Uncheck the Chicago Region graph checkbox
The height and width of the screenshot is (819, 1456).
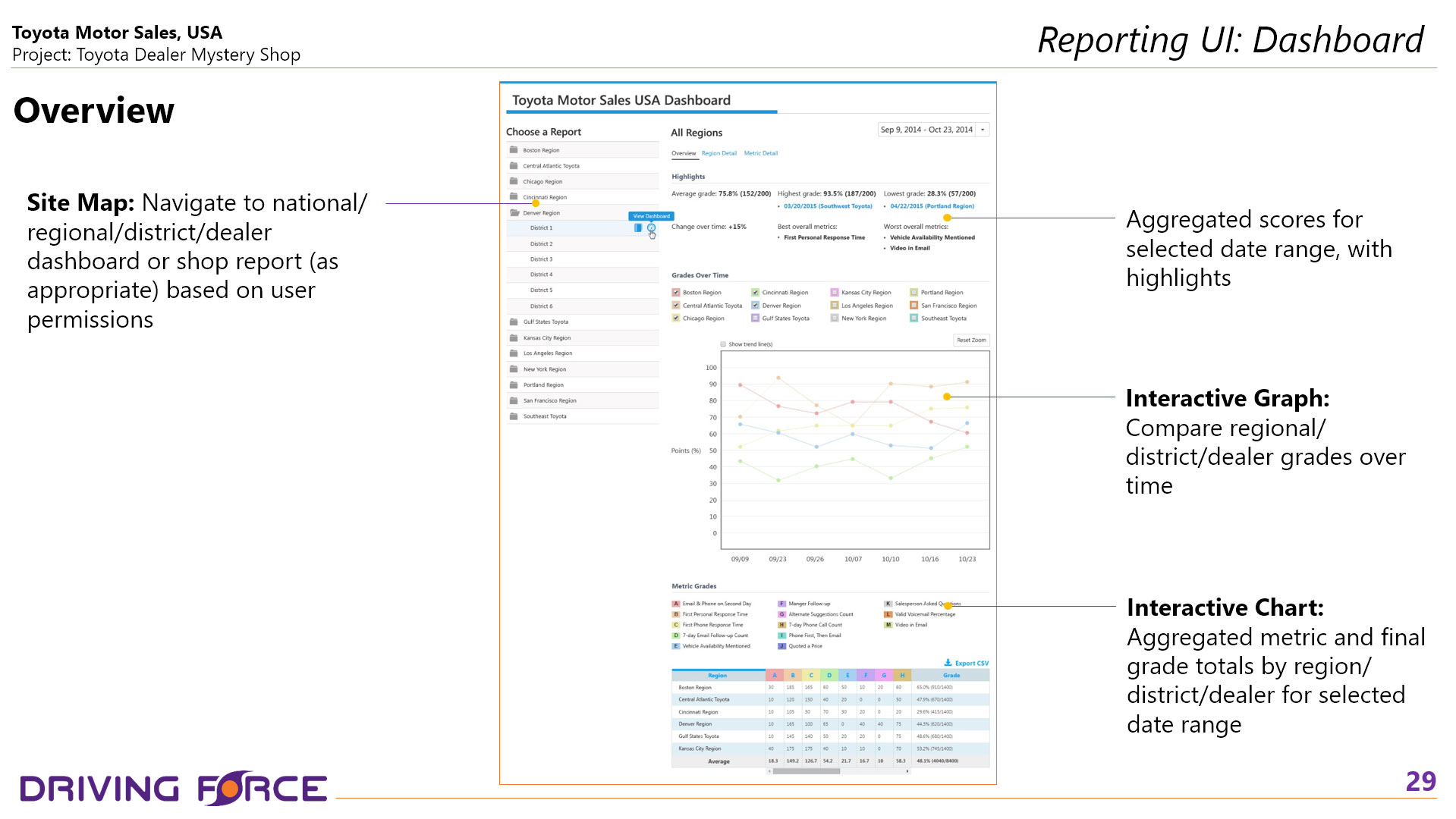point(675,318)
